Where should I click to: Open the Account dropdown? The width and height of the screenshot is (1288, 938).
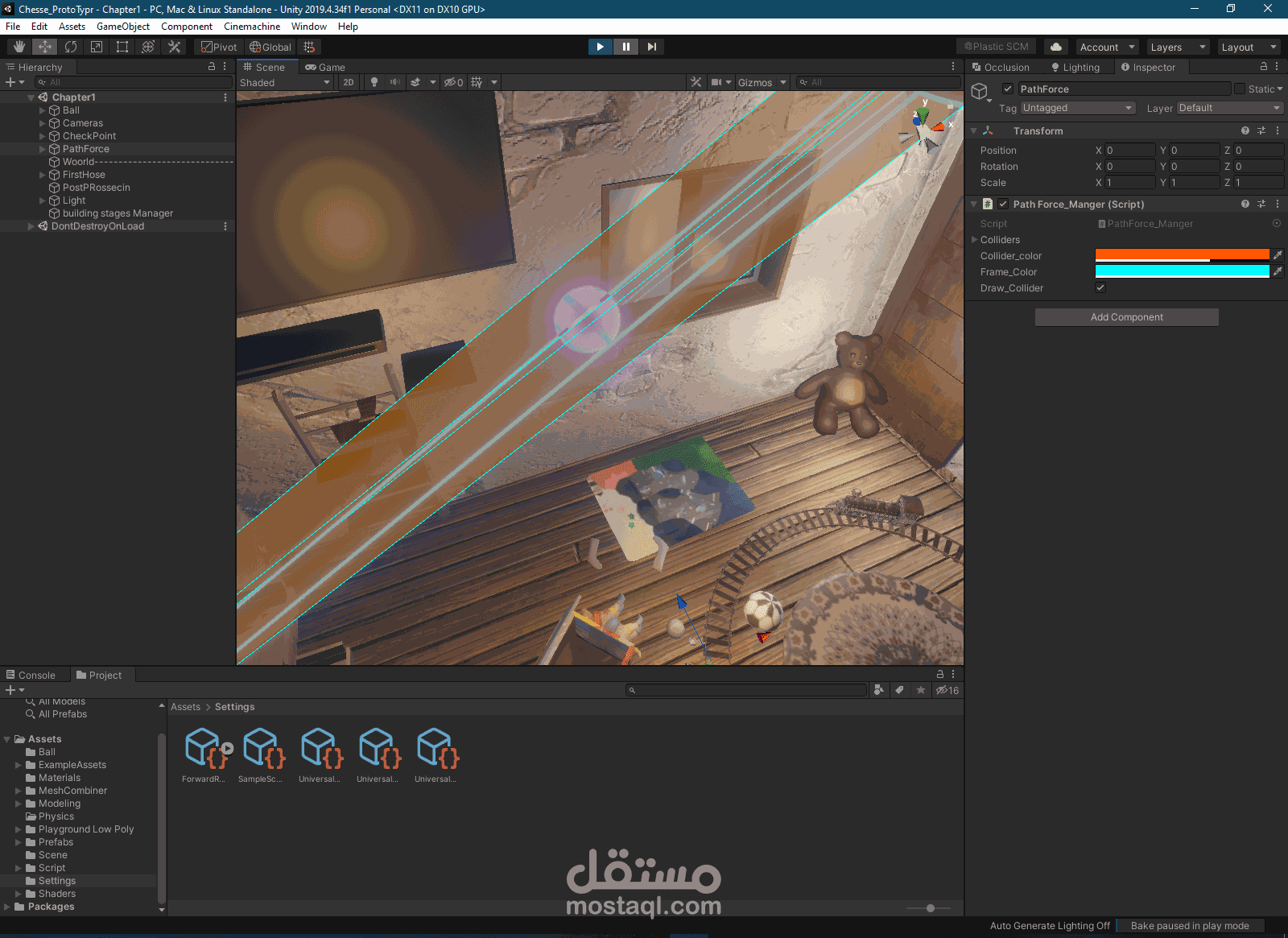pos(1107,47)
